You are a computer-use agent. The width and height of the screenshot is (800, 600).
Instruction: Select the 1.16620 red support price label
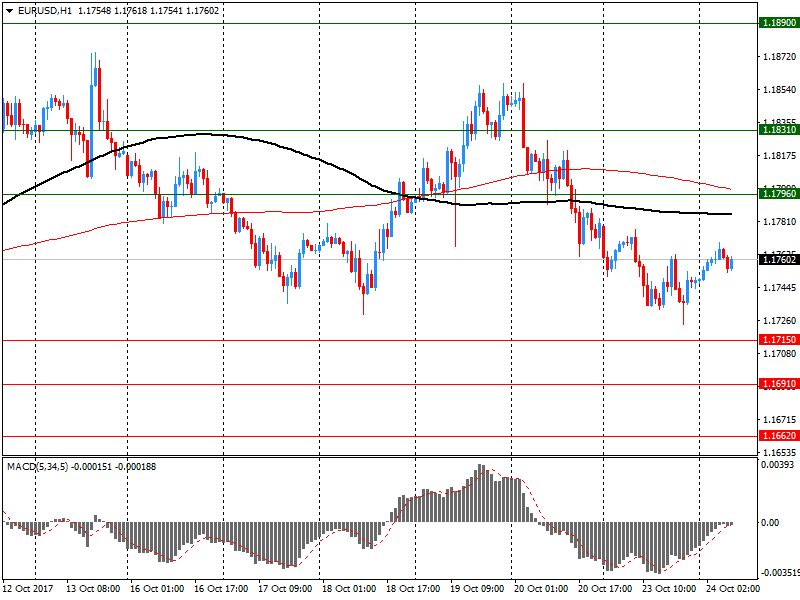779,436
